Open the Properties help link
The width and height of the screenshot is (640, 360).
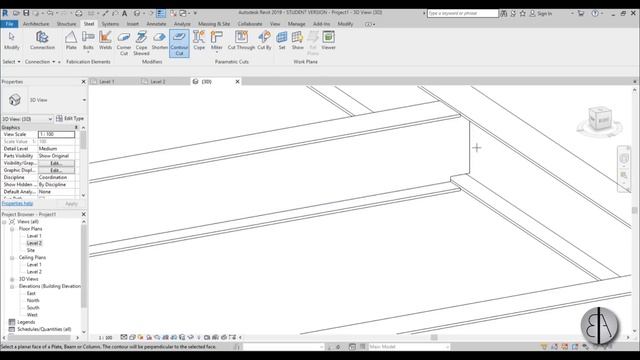18,203
